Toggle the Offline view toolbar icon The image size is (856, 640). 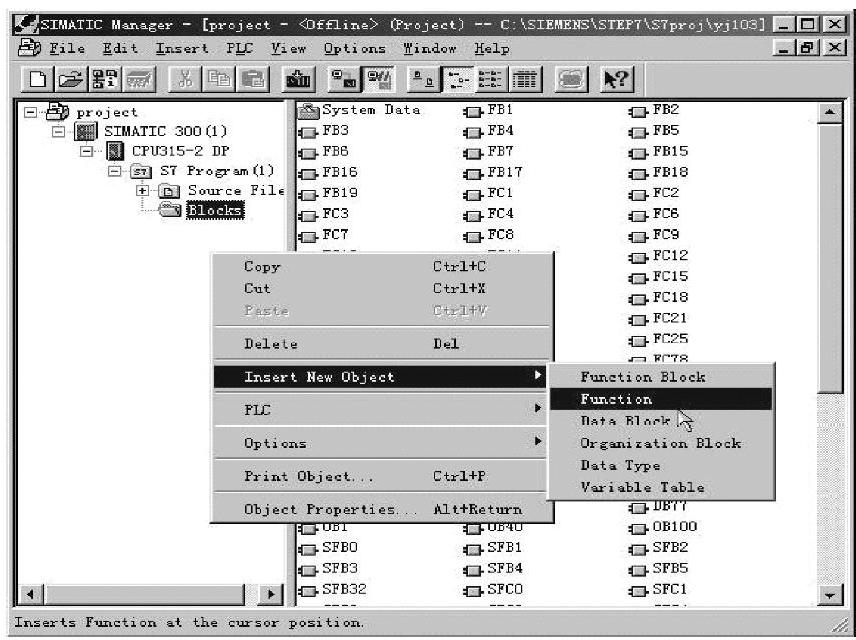(378, 80)
